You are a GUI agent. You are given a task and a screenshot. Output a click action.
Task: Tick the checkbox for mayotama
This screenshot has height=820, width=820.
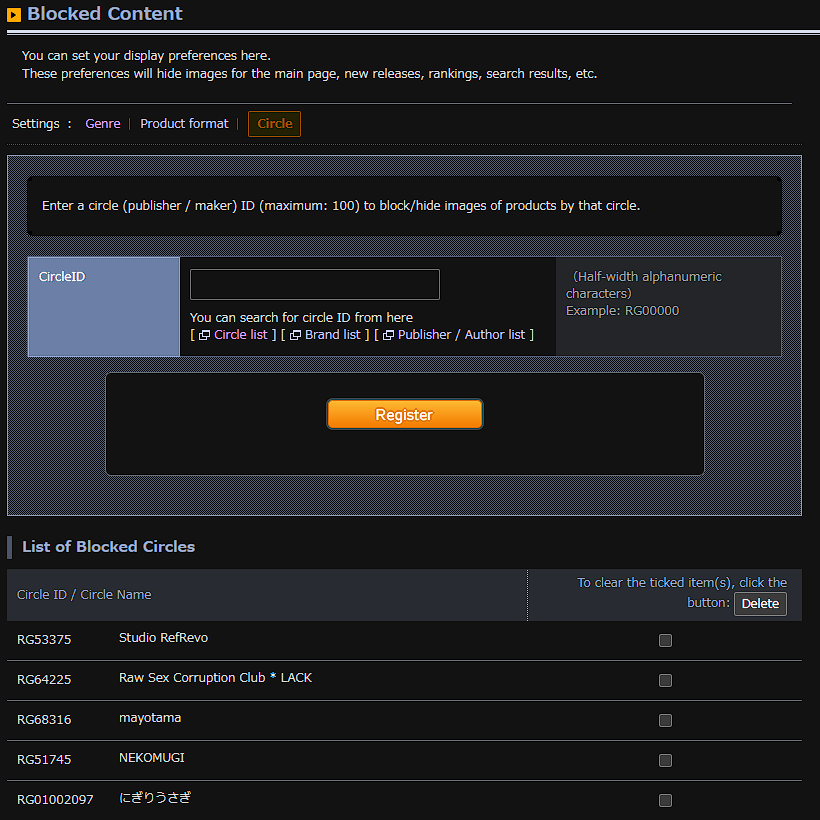tap(665, 721)
